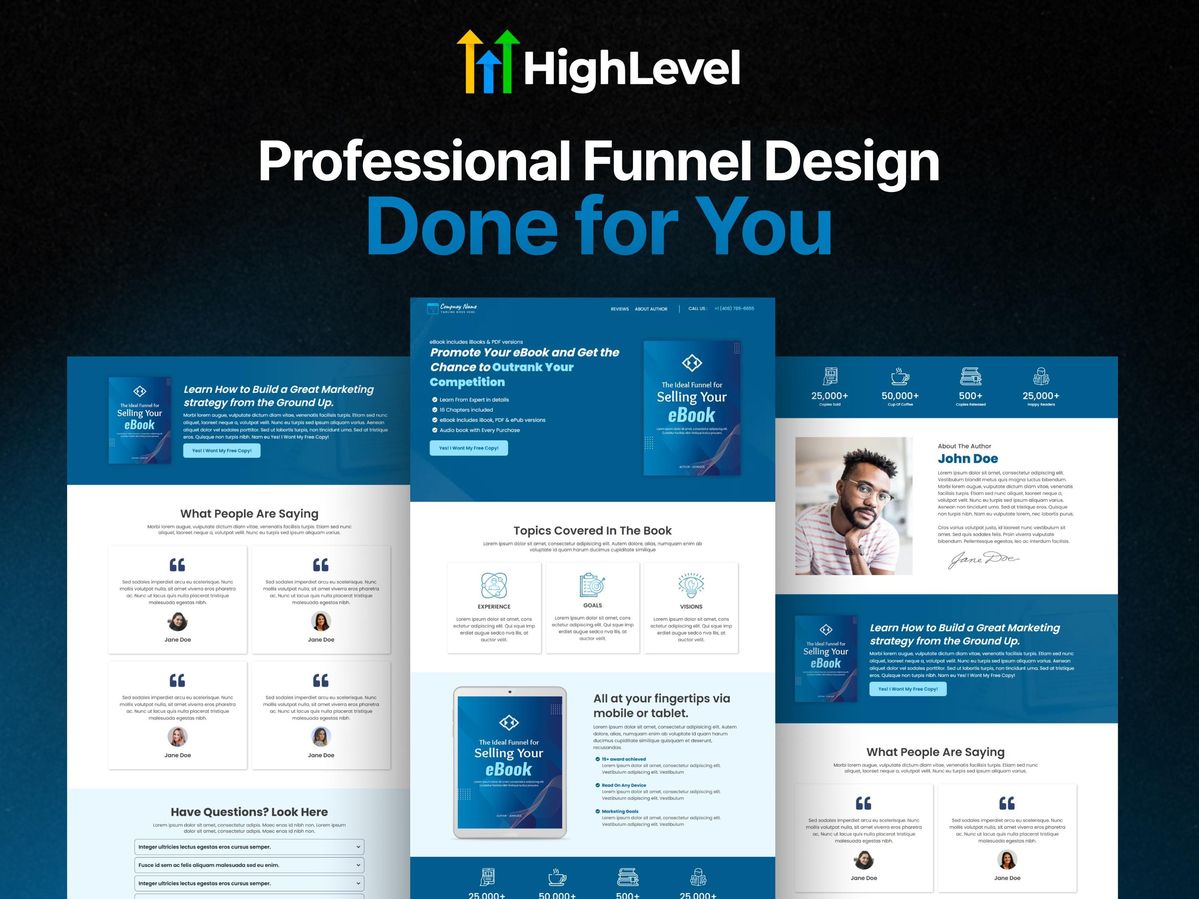The image size is (1199, 899).
Task: Click the Company Name logo in center page header
Action: point(451,308)
